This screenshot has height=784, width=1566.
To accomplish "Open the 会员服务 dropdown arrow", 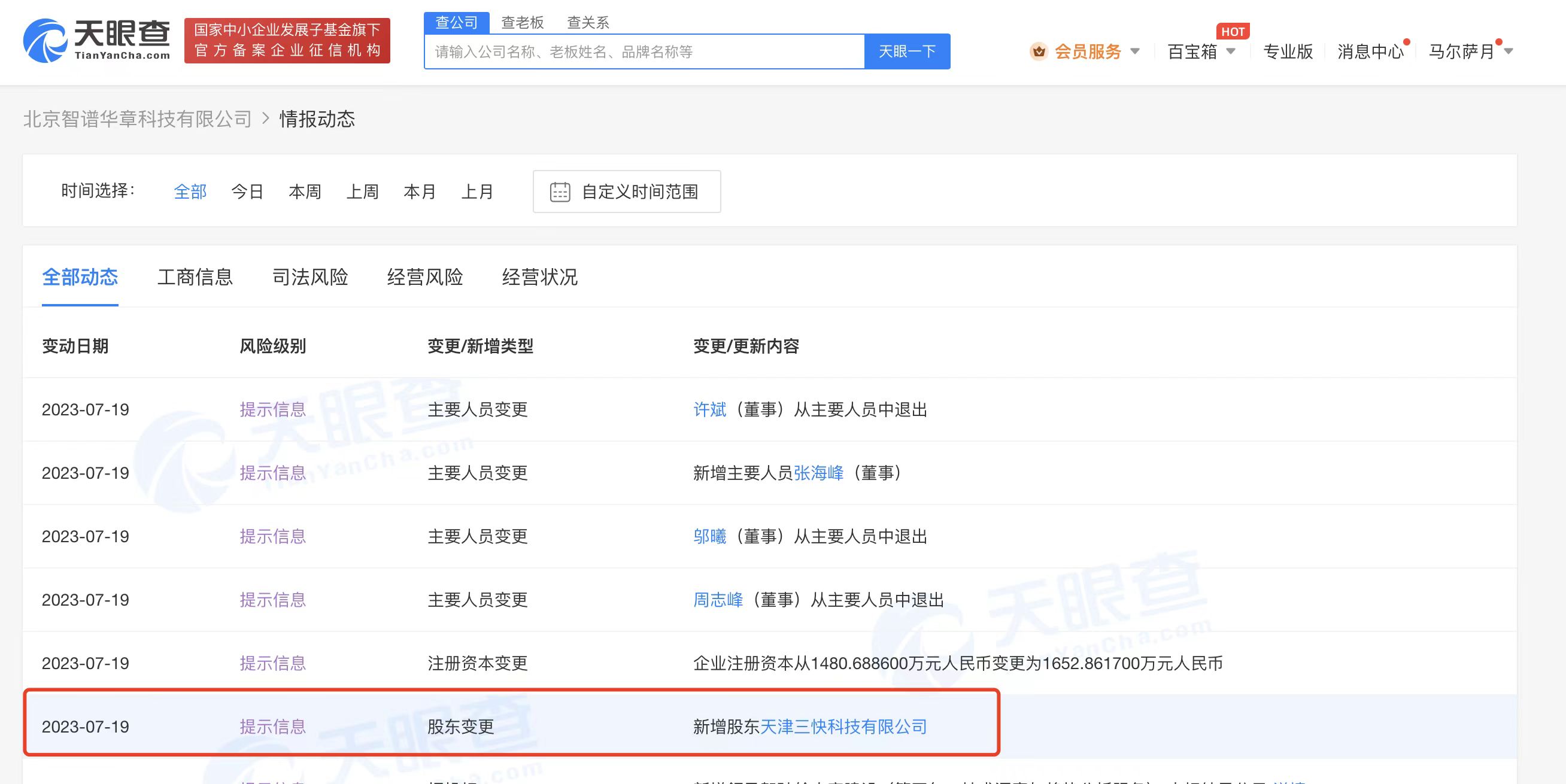I will point(1134,51).
